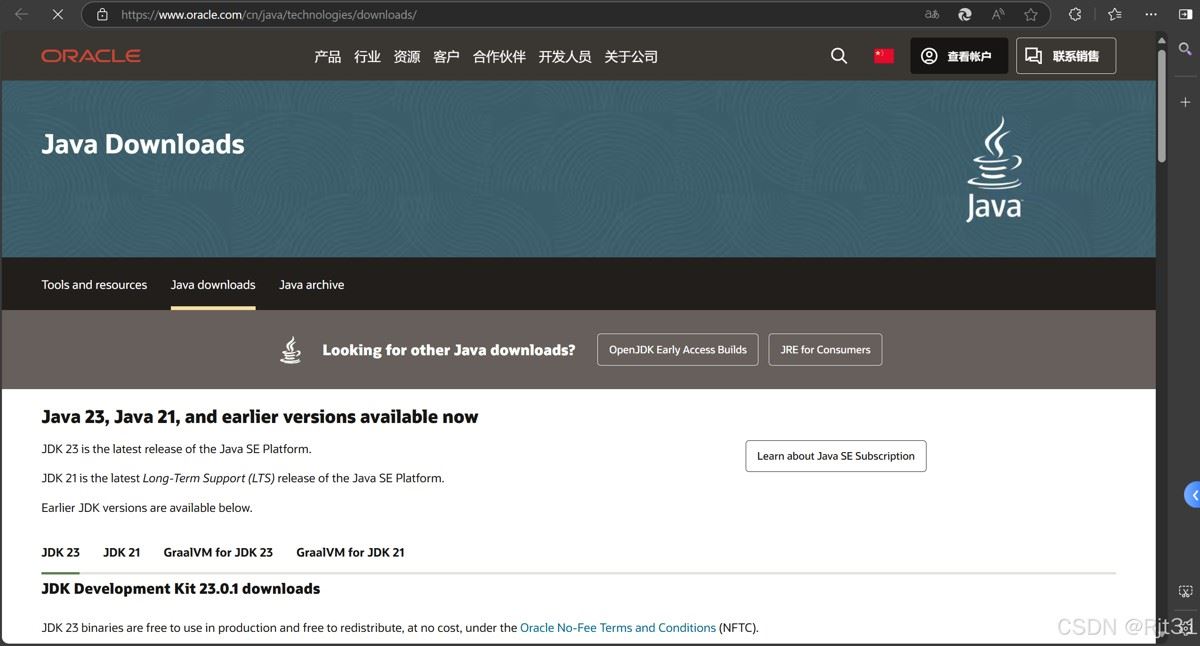Select the China flag country icon
The image size is (1200, 646).
[884, 56]
